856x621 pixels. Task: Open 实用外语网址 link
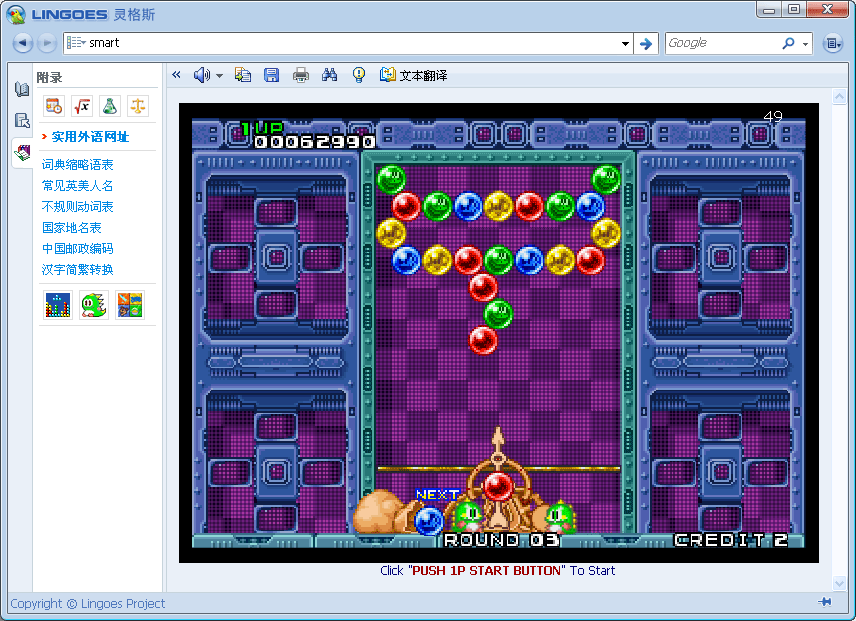(90, 137)
